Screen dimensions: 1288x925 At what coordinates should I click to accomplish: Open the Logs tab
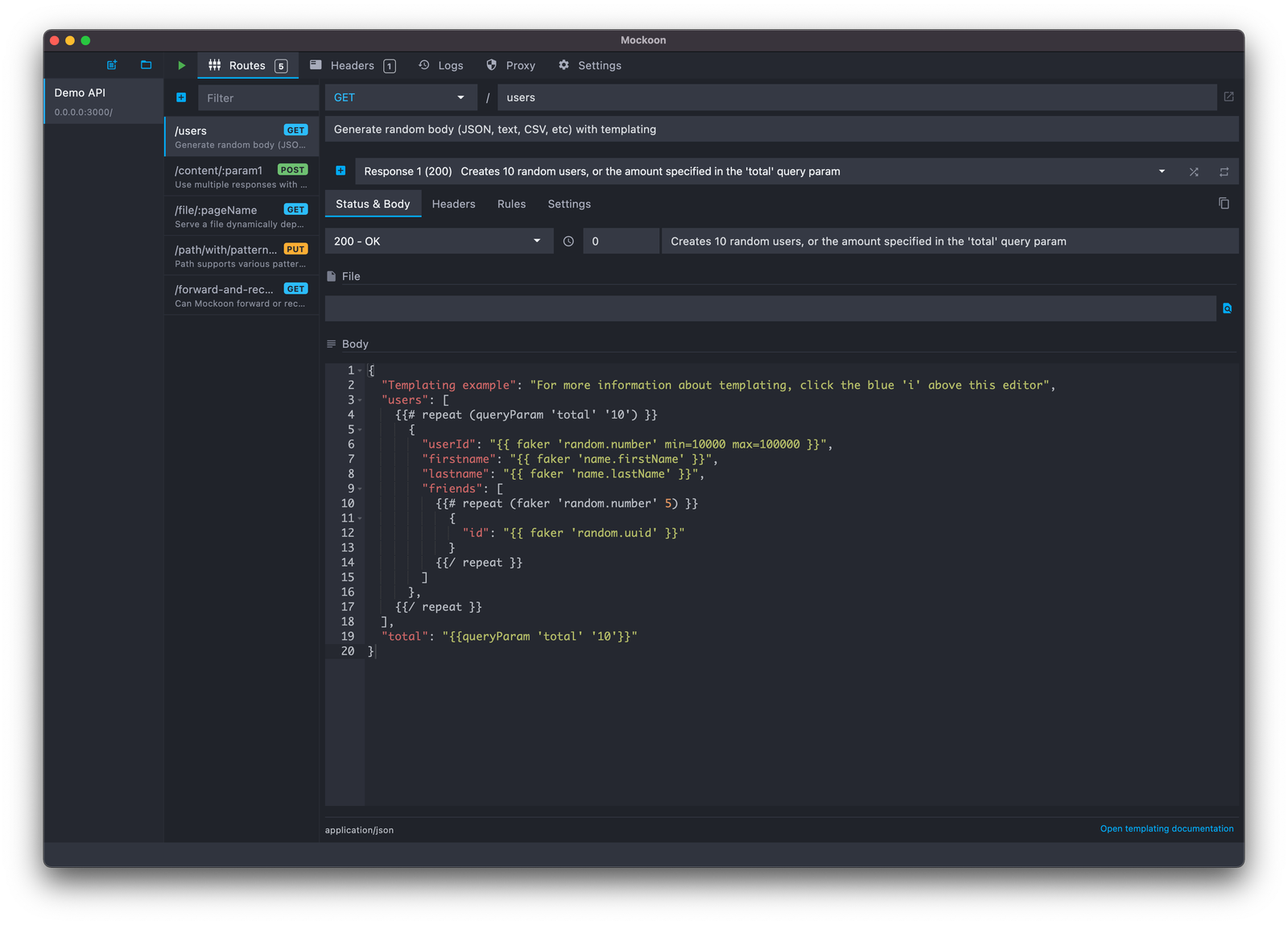click(441, 65)
